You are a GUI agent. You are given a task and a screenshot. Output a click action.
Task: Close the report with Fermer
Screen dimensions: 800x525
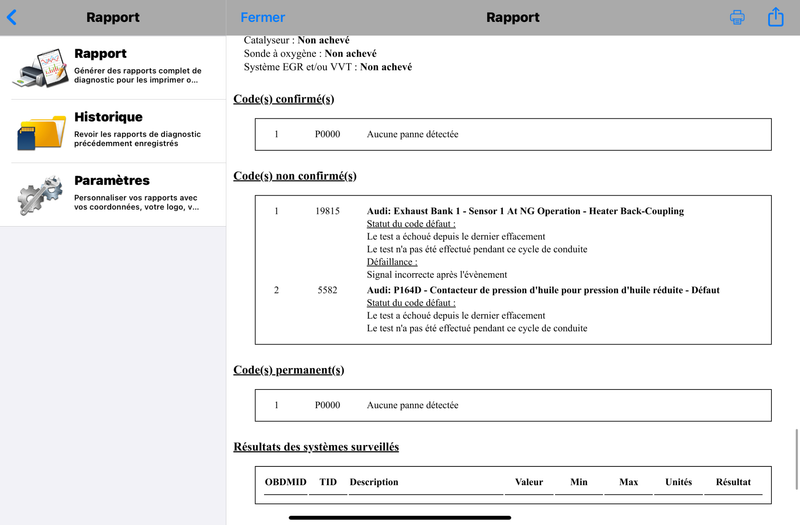pos(263,17)
